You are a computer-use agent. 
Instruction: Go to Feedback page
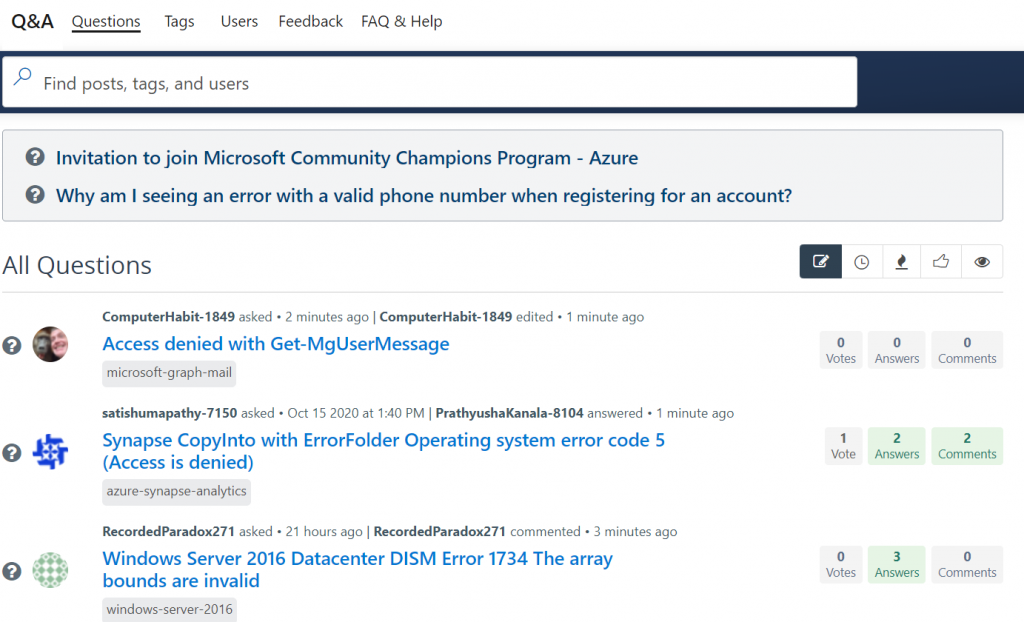pyautogui.click(x=310, y=21)
